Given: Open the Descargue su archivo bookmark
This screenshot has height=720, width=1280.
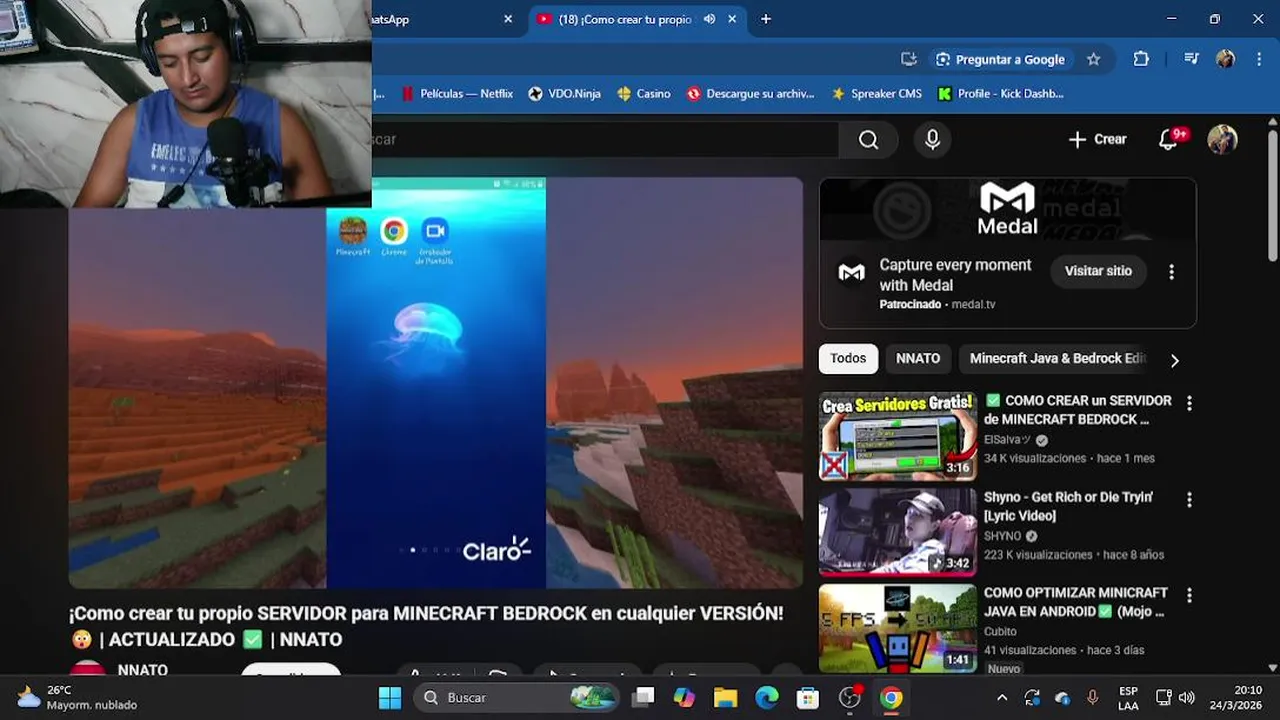Looking at the screenshot, I should pos(751,94).
